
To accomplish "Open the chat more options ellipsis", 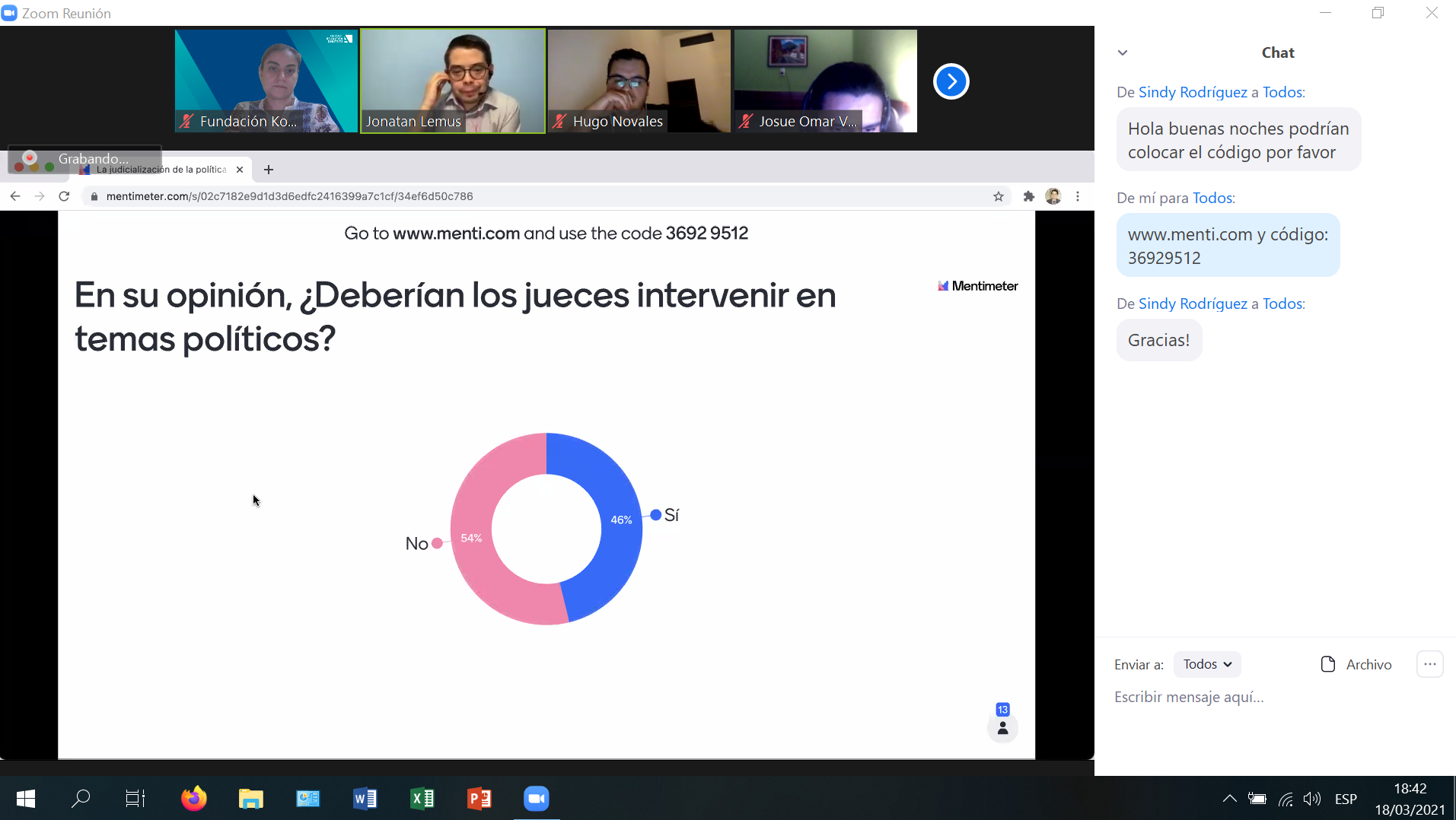I will [x=1429, y=664].
